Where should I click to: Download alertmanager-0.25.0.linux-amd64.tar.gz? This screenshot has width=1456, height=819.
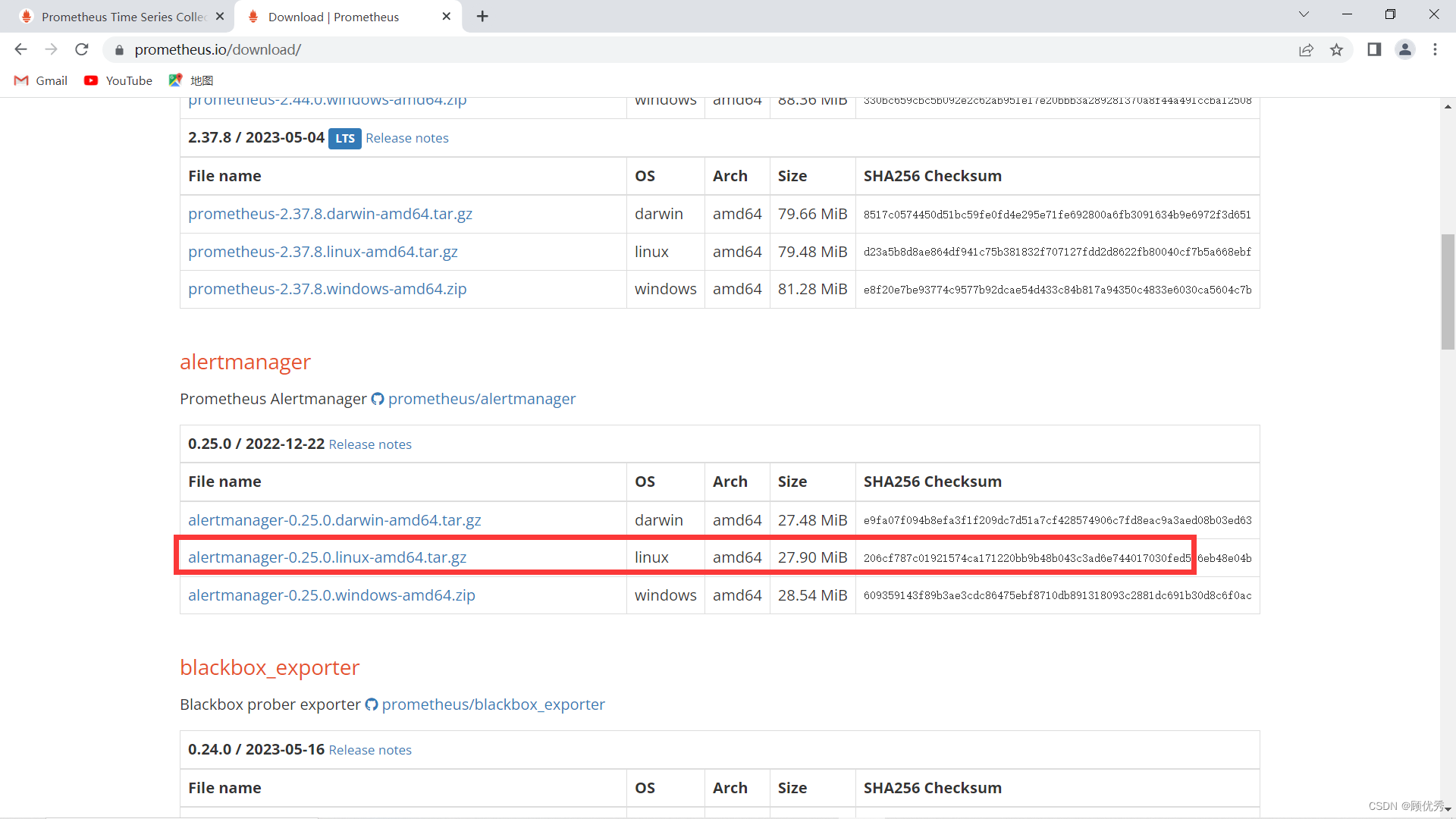(x=327, y=557)
